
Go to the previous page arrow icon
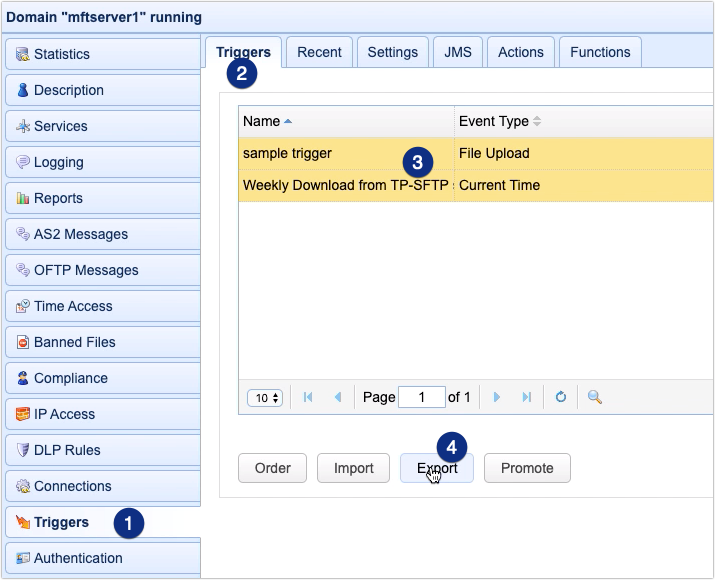pos(338,397)
